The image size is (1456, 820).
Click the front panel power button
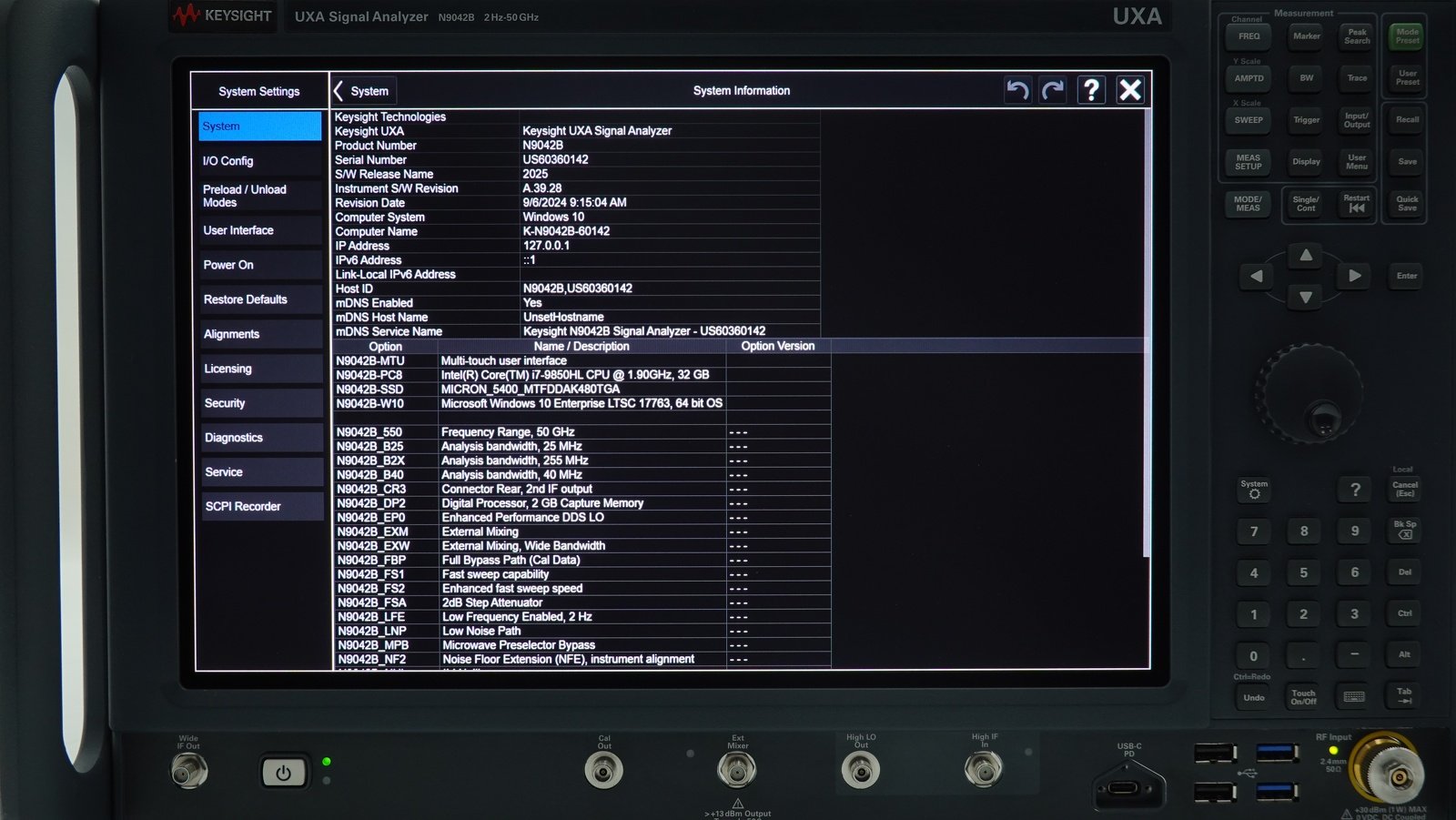(x=283, y=773)
